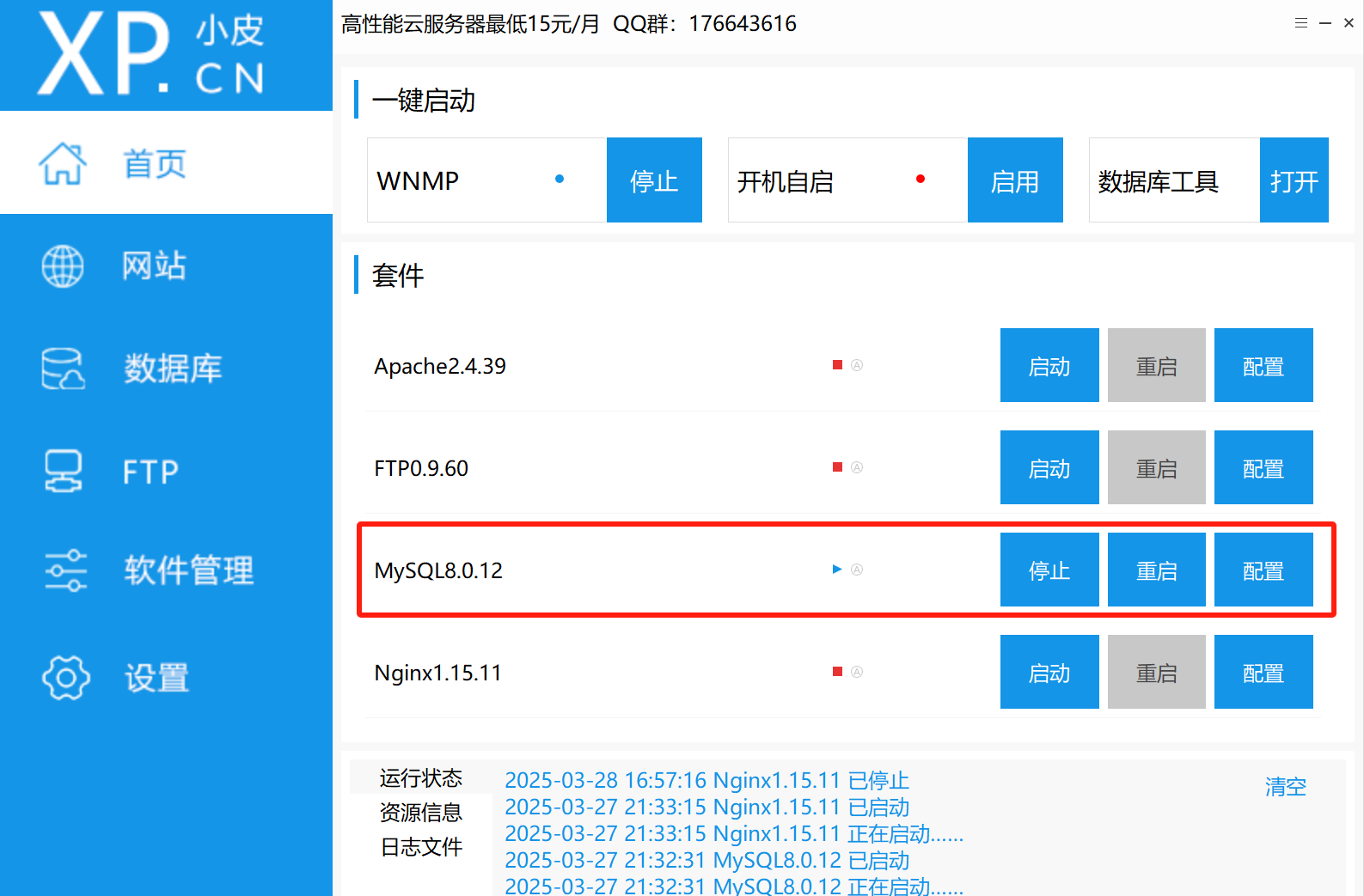Viewport: 1364px width, 896px height.
Task: Click the red 开机自启 status dot
Action: [x=921, y=179]
